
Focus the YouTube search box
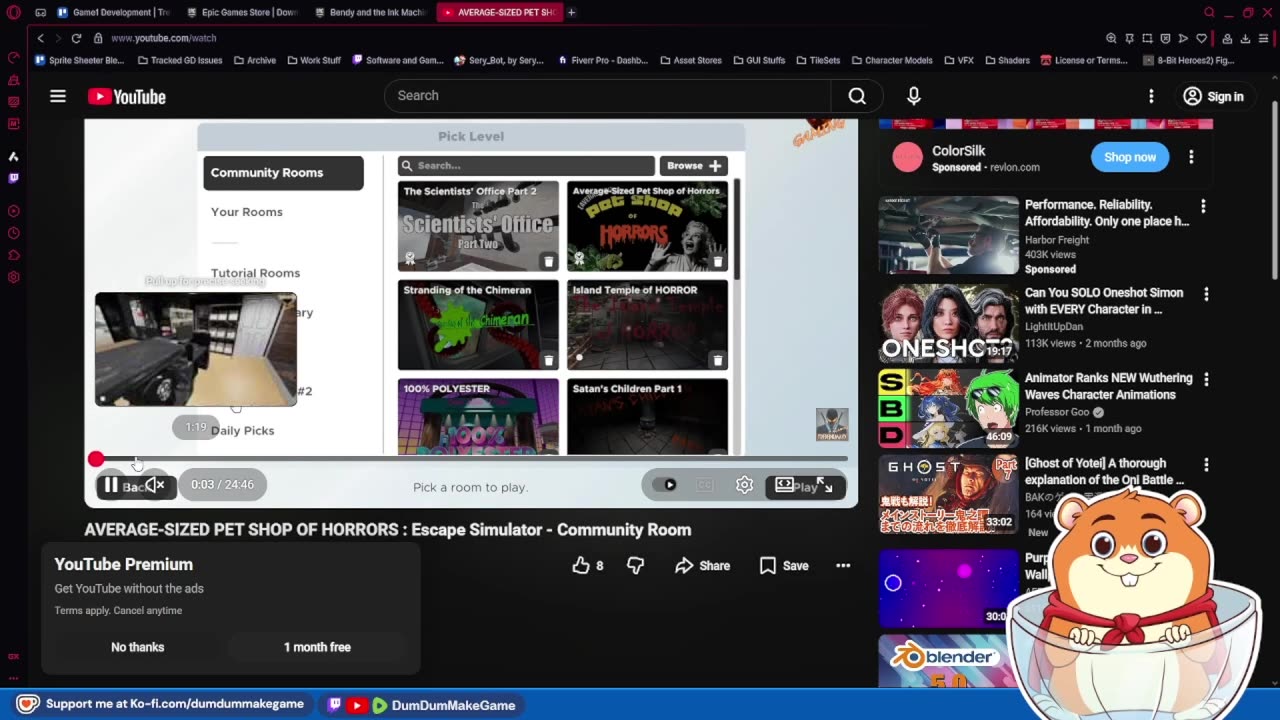coord(607,96)
